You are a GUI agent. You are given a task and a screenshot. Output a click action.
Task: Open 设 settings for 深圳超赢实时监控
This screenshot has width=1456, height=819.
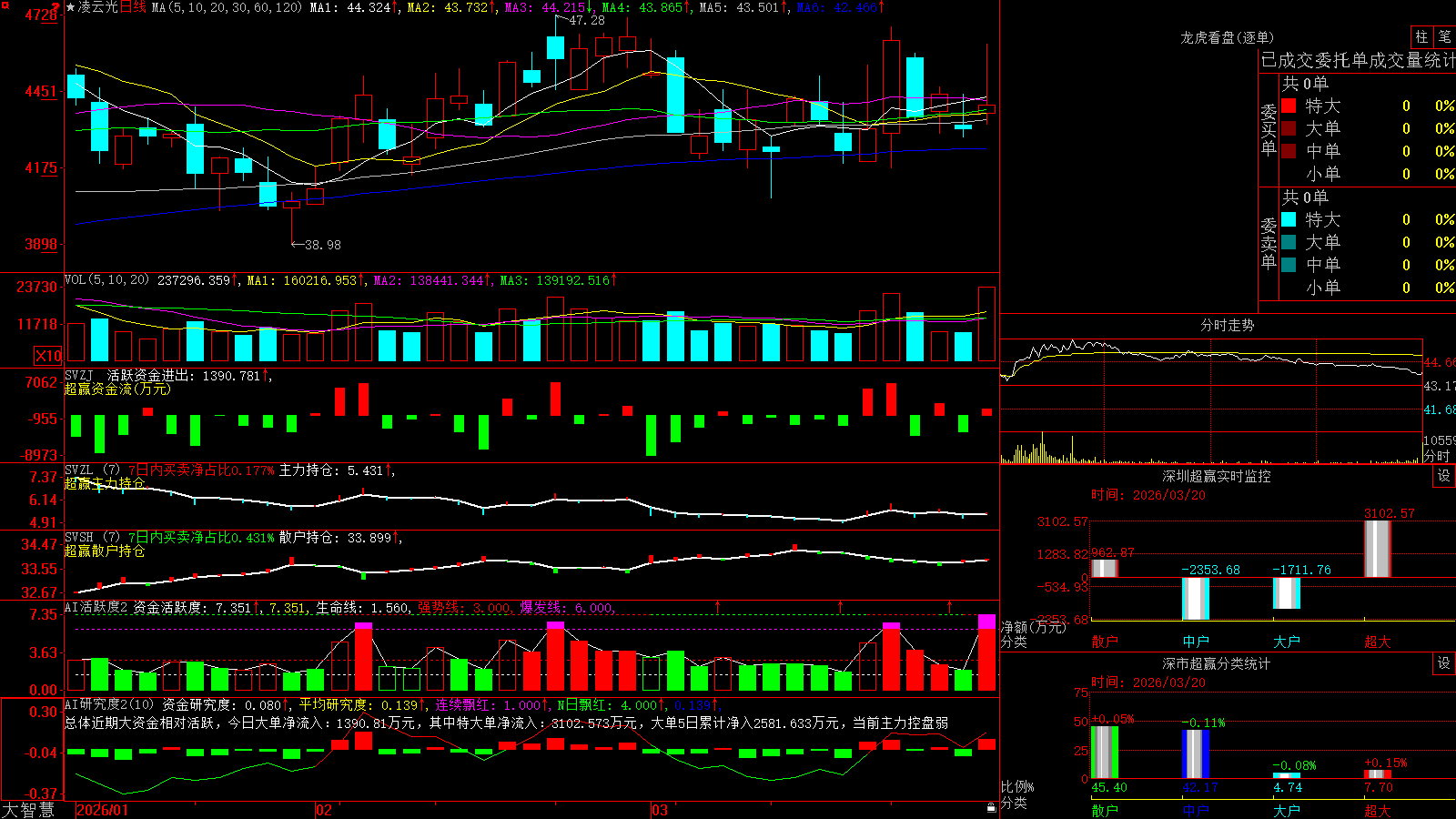point(1444,476)
